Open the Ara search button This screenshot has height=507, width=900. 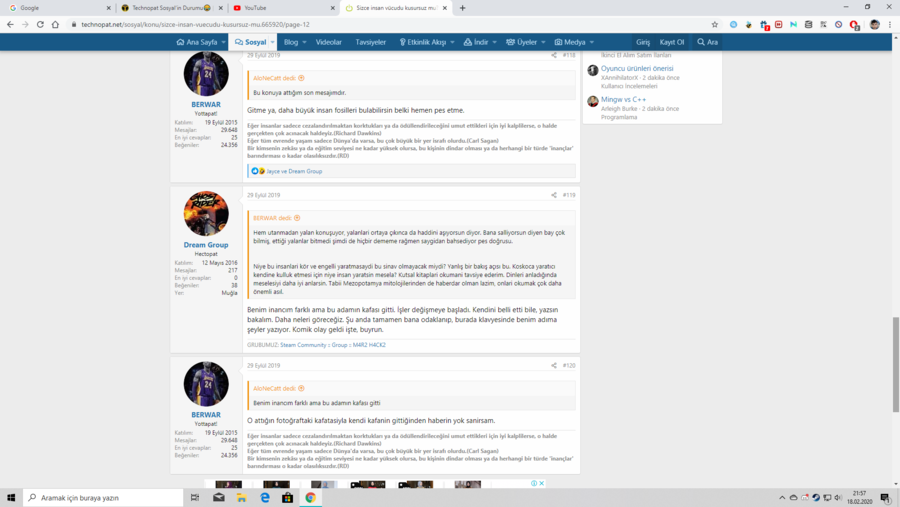coord(708,42)
